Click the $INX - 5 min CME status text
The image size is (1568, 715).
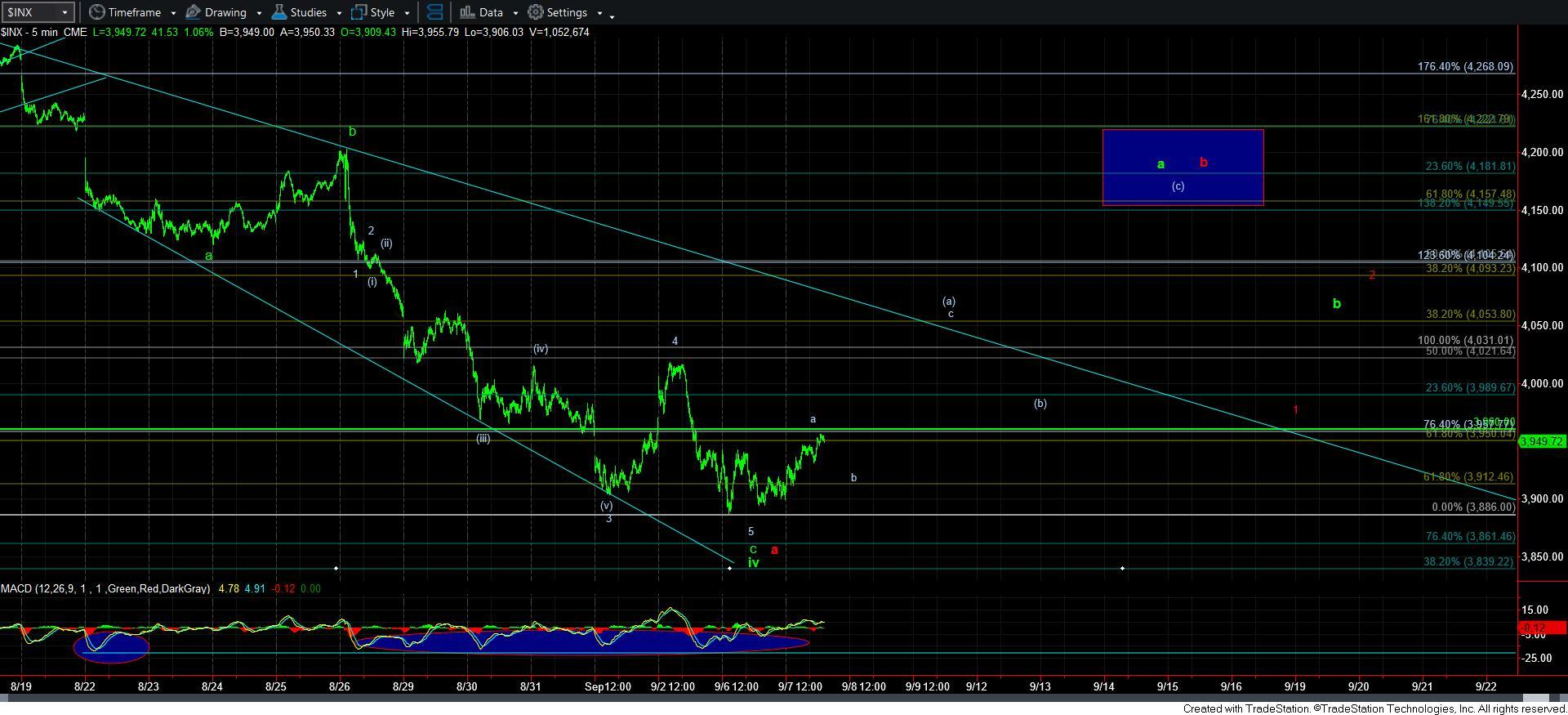(43, 32)
